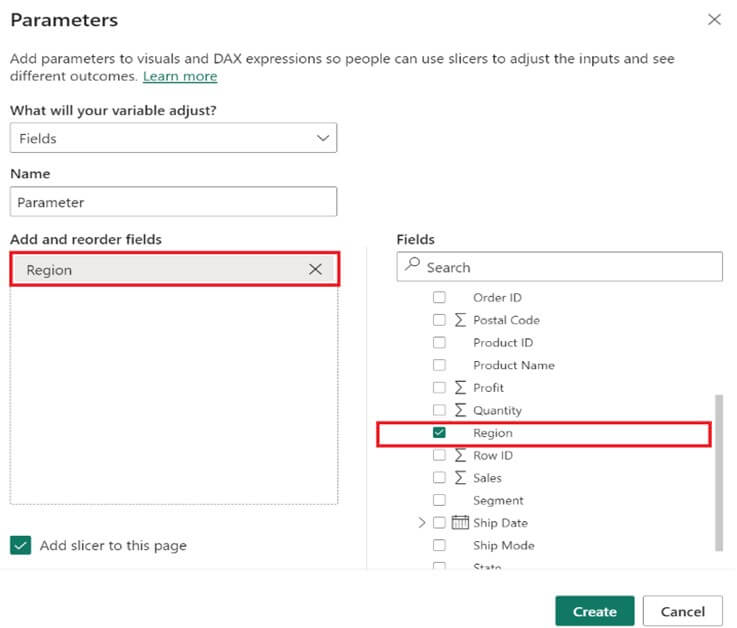Click the Name input field containing Parameter
This screenshot has width=737, height=628.
point(173,202)
